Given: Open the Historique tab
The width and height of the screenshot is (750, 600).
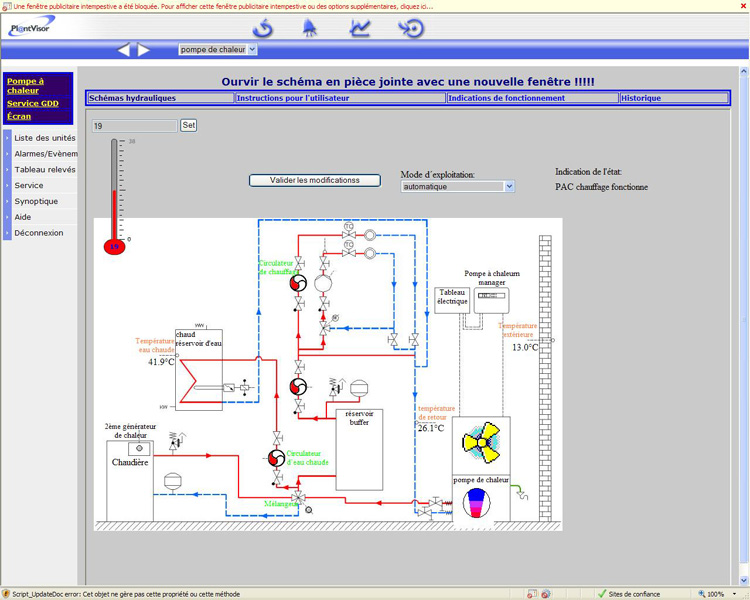Looking at the screenshot, I should (x=673, y=98).
